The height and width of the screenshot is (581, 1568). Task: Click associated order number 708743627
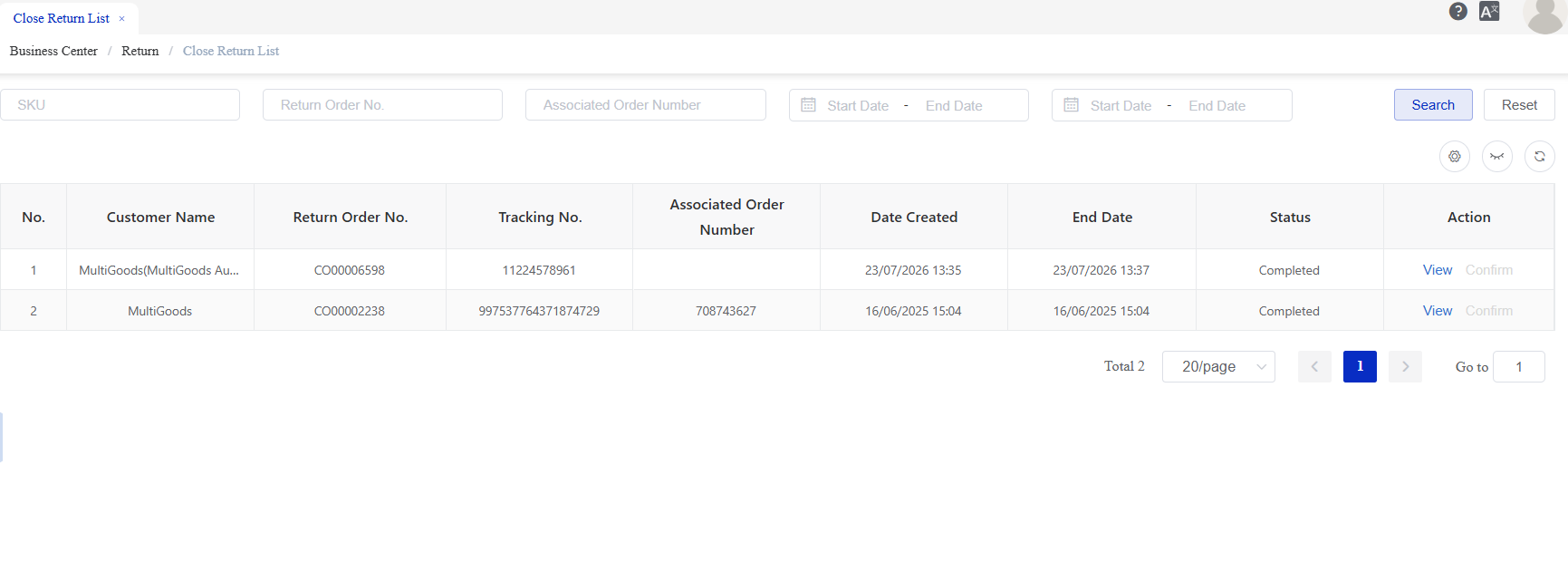(726, 311)
